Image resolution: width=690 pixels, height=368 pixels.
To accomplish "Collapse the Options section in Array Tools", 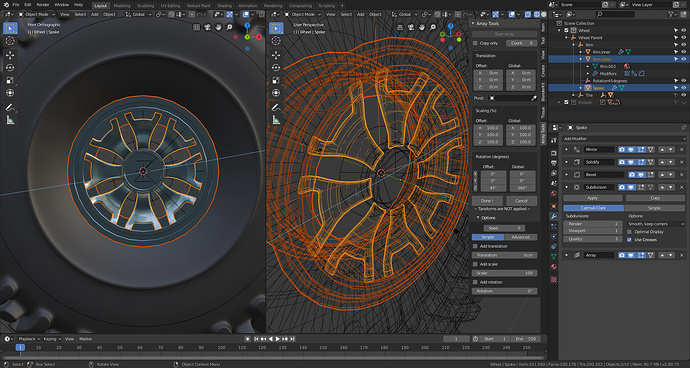I will pyautogui.click(x=478, y=218).
